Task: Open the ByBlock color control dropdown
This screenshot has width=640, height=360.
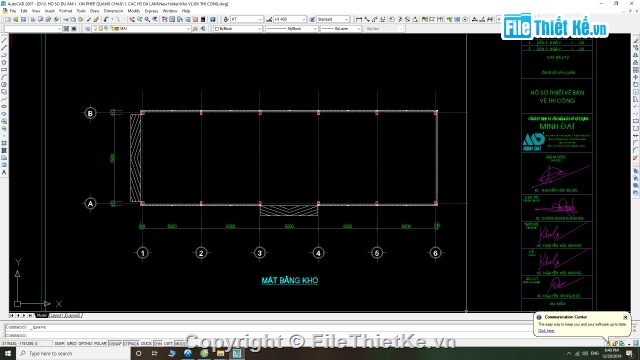Action: [x=238, y=29]
